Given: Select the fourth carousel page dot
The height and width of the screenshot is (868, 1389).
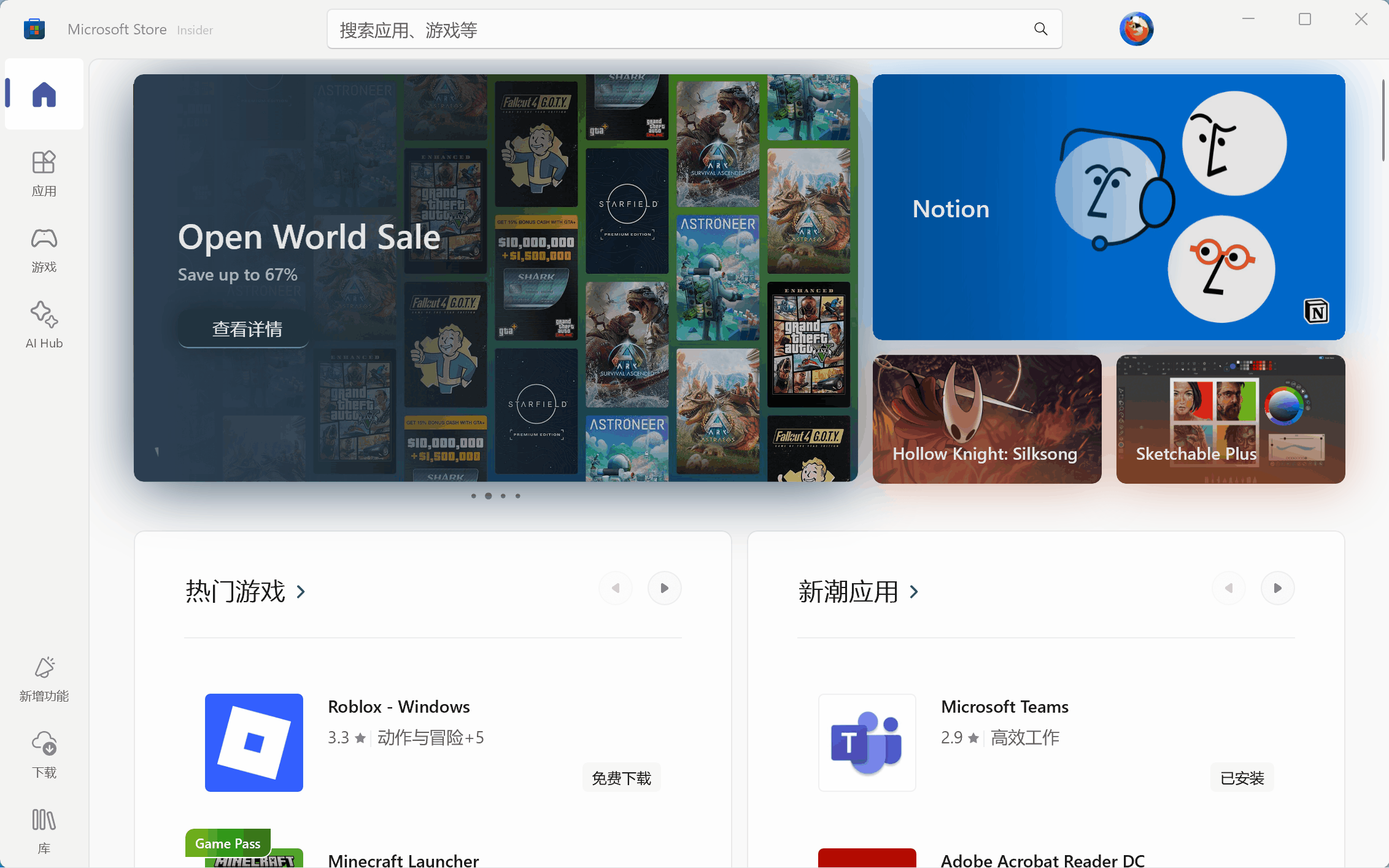Looking at the screenshot, I should (518, 496).
